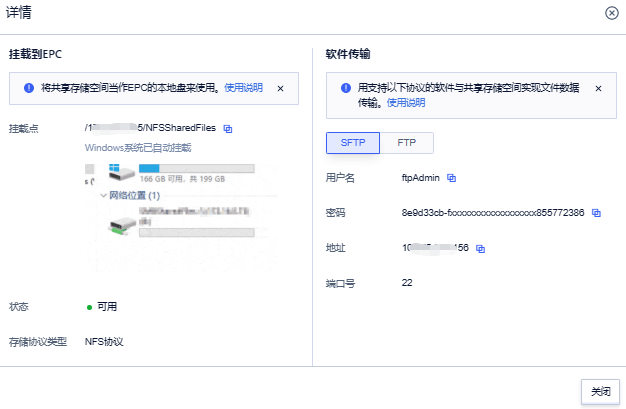Copy the server address

click(480, 248)
